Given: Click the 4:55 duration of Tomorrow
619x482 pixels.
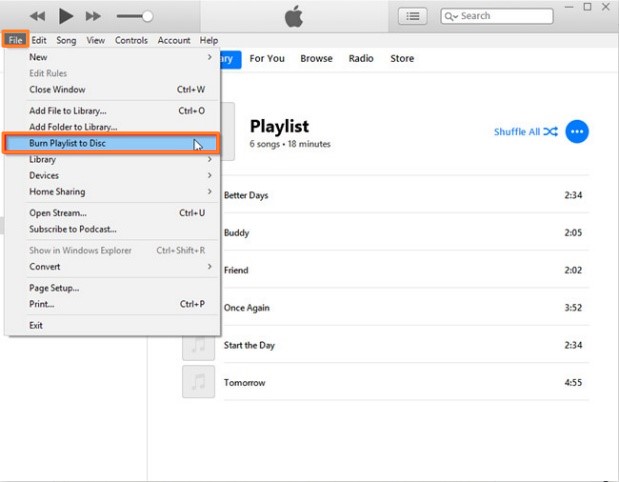Looking at the screenshot, I should click(573, 383).
